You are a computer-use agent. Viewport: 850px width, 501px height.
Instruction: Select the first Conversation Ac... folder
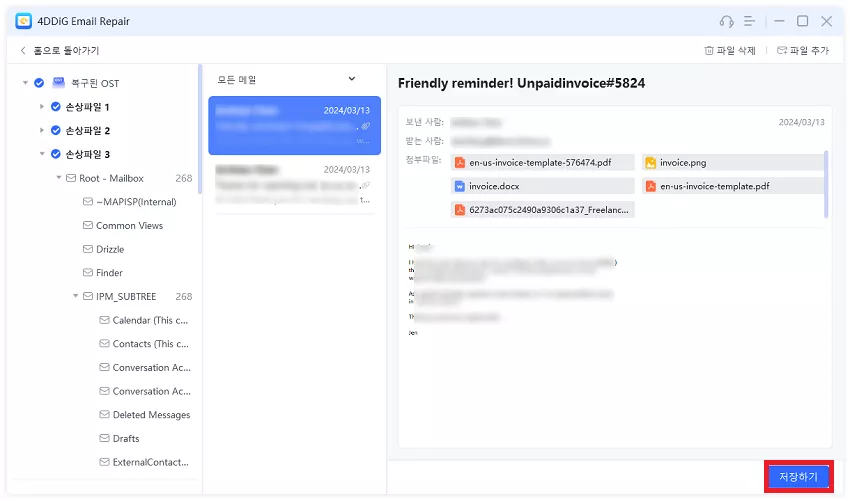pos(151,368)
